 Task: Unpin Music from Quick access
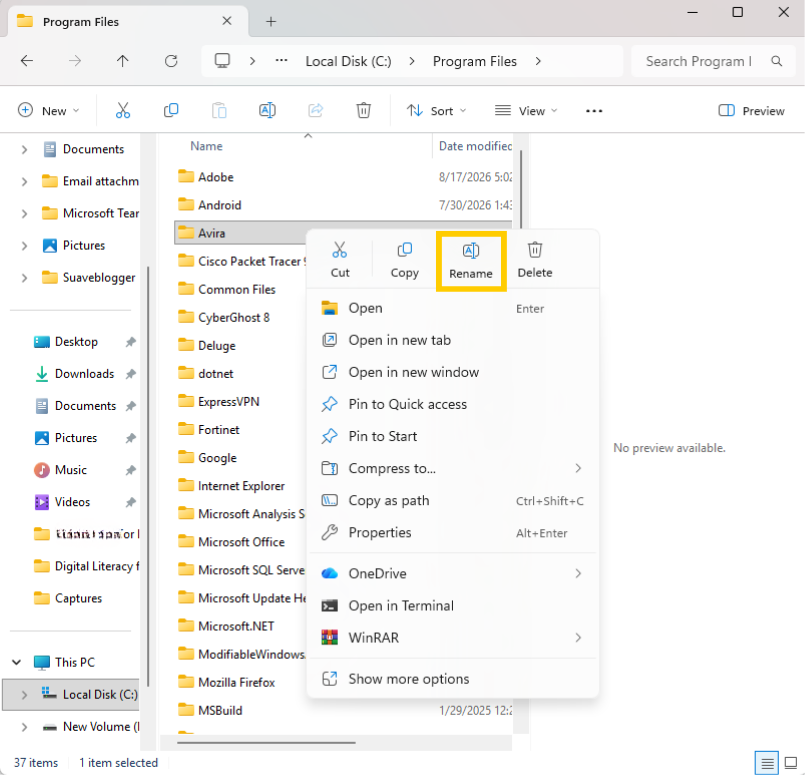[x=131, y=470]
